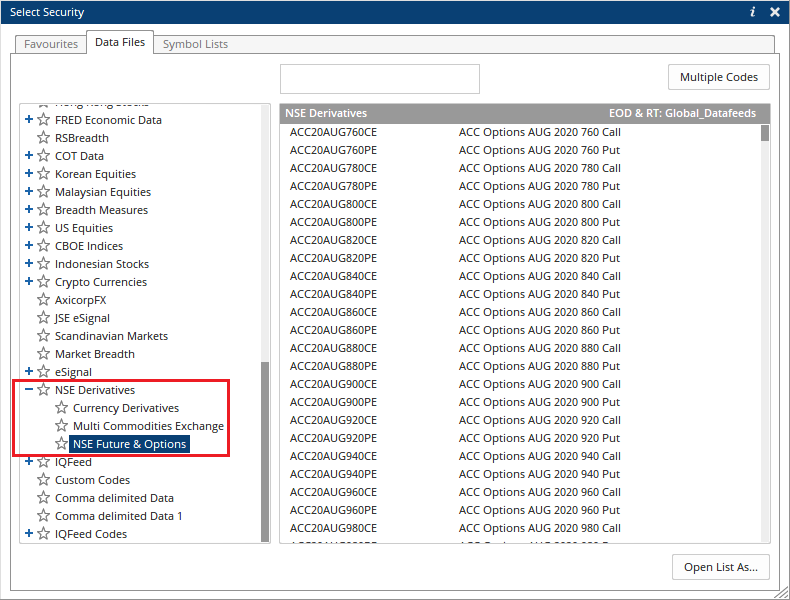This screenshot has height=600, width=790.
Task: Toggle favourite star for Custom Codes
Action: pyautogui.click(x=44, y=480)
